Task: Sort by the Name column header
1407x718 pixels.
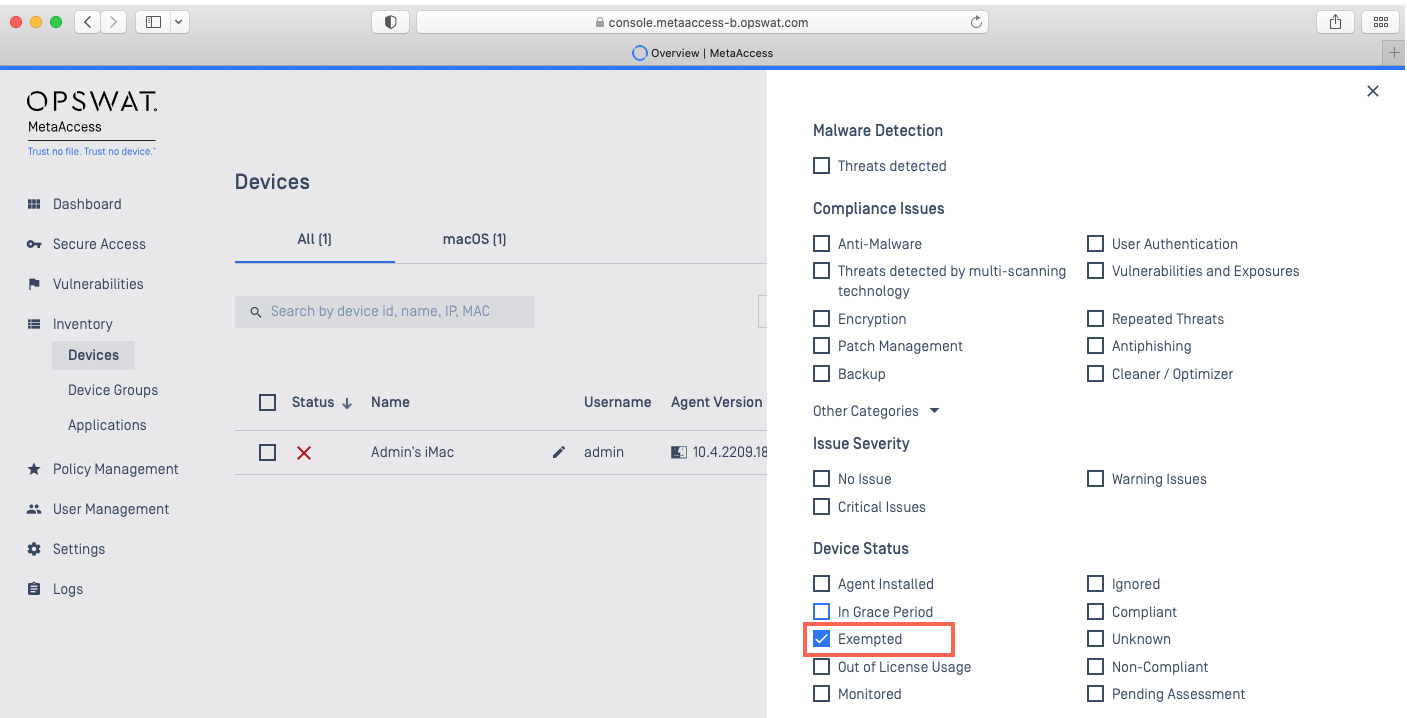Action: pyautogui.click(x=390, y=402)
